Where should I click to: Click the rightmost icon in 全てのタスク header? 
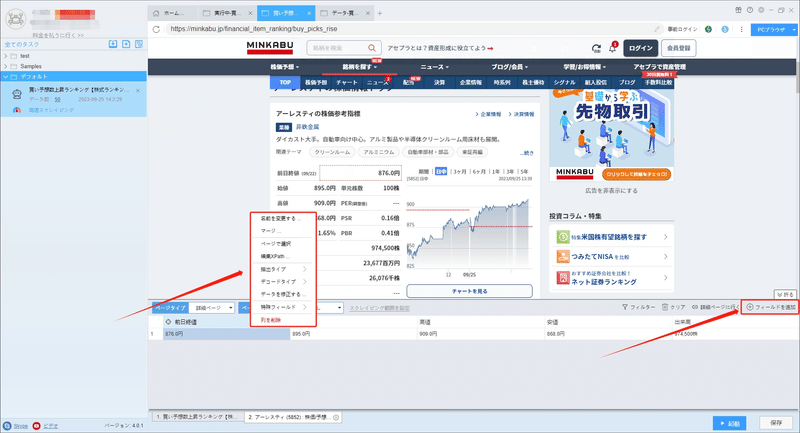139,44
